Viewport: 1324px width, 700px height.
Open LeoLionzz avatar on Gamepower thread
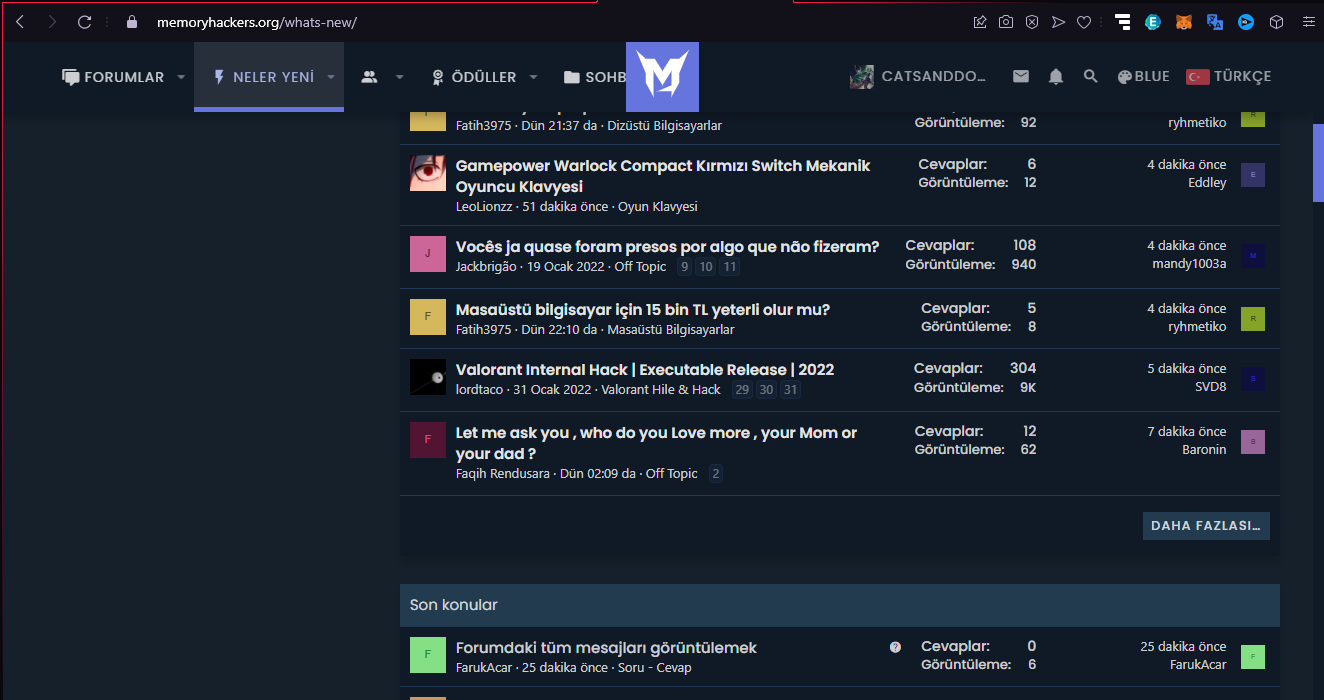[x=428, y=173]
